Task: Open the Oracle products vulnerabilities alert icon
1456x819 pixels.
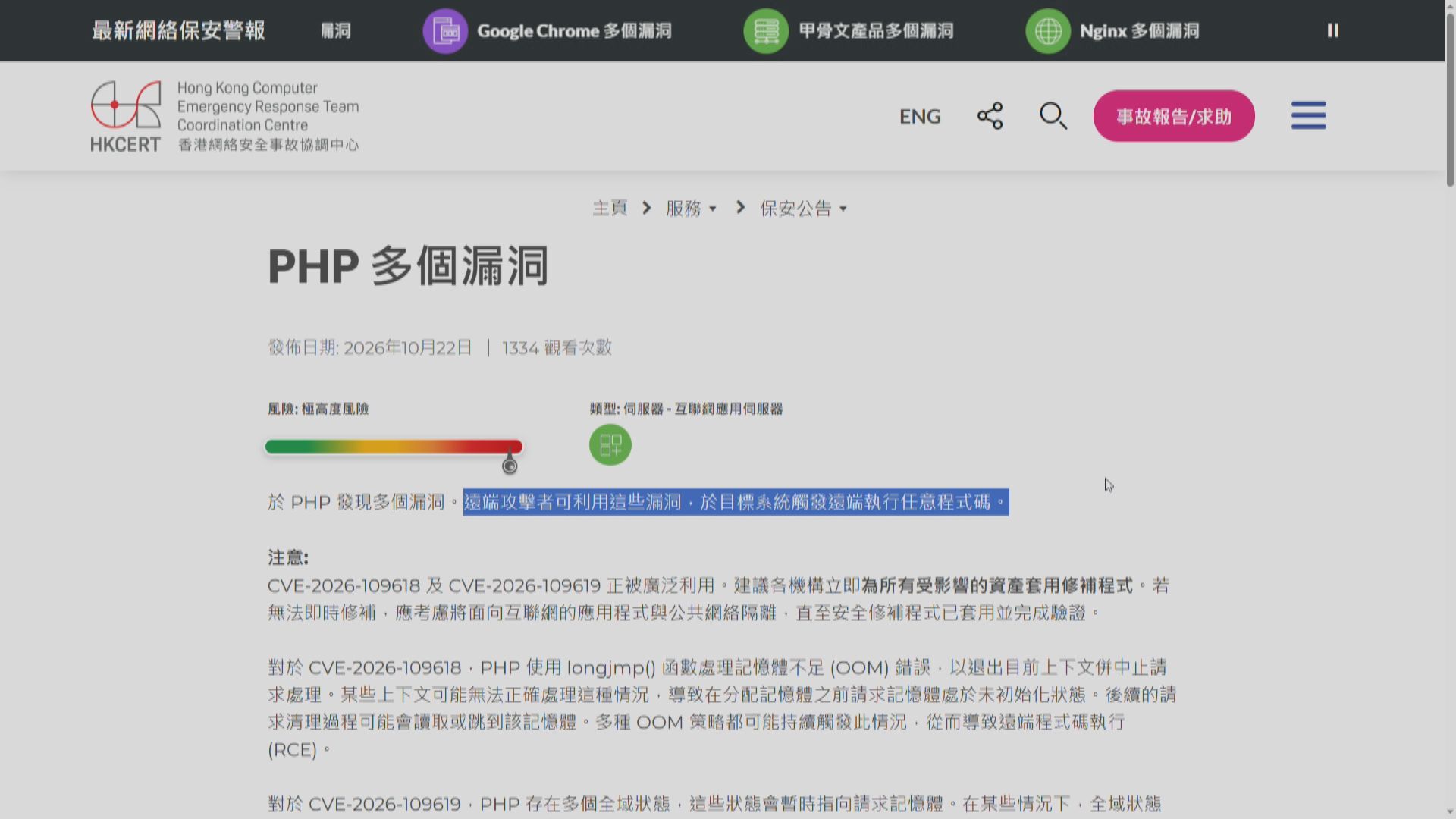Action: click(x=766, y=31)
